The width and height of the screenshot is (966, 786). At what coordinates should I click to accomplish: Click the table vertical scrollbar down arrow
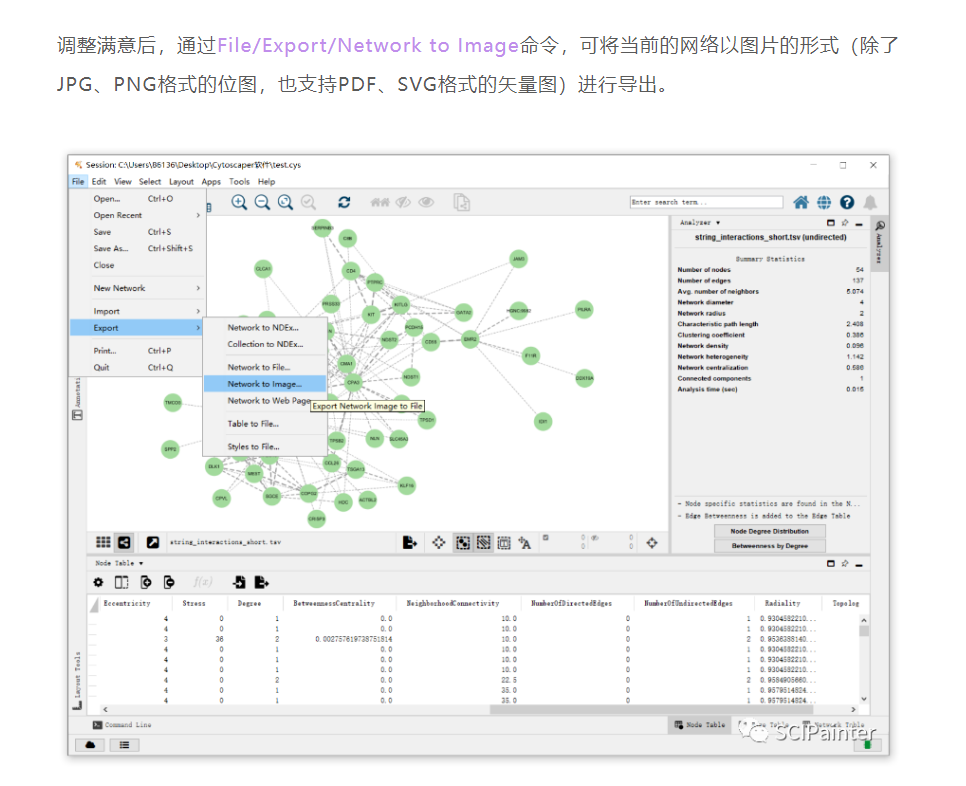tap(864, 699)
